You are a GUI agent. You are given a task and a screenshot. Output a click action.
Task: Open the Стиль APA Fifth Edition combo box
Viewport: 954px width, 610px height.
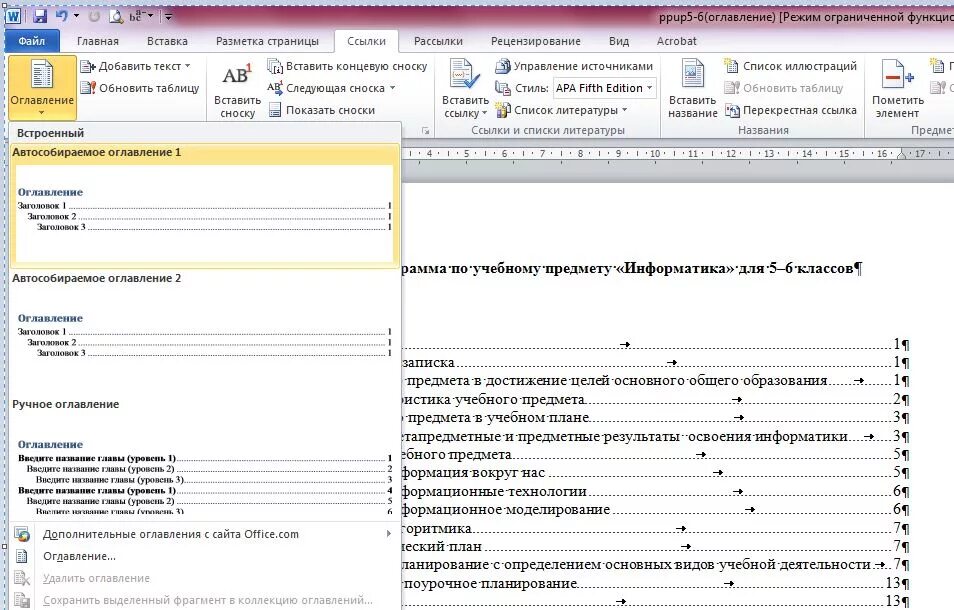(x=604, y=88)
